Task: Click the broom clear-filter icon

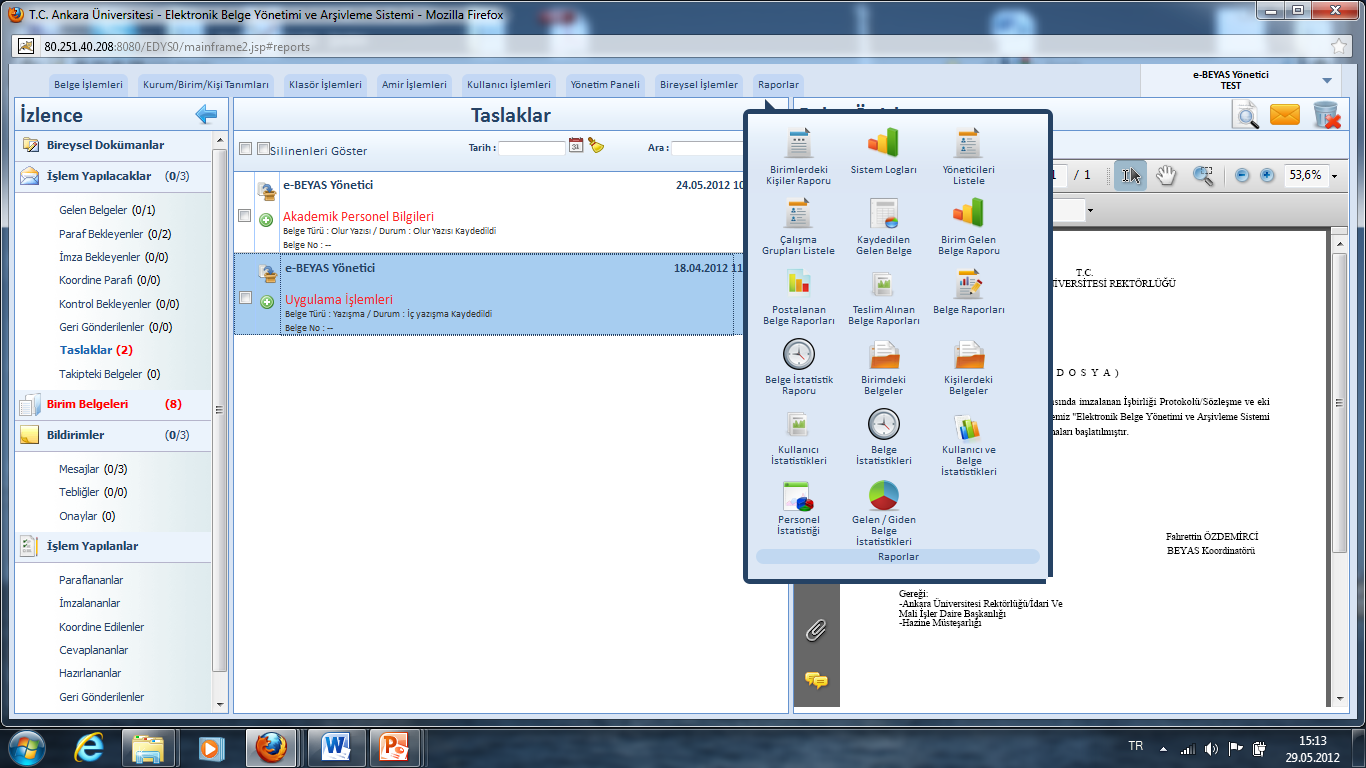Action: [596, 145]
